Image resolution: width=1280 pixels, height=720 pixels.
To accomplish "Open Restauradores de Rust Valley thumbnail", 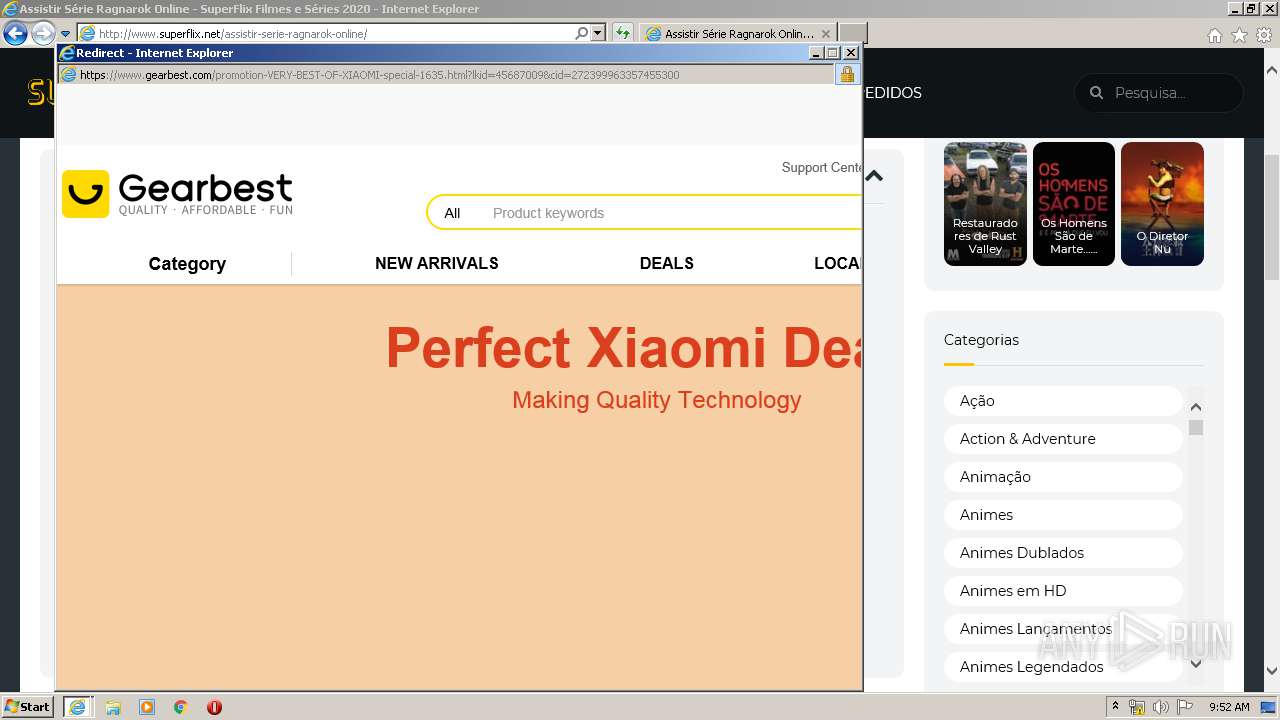I will (x=985, y=204).
